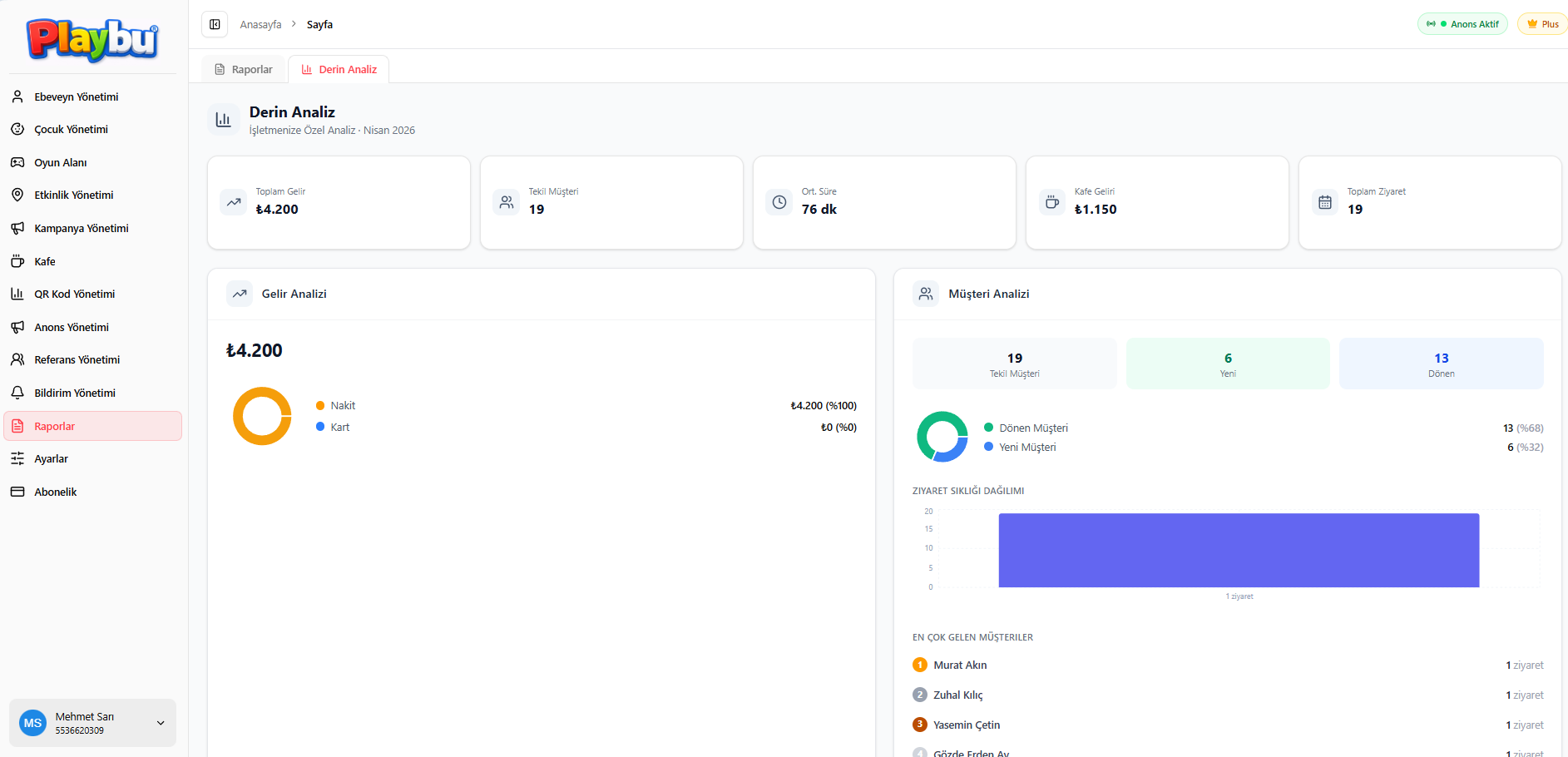Click the Oyun Alanı gamepad icon

17,162
